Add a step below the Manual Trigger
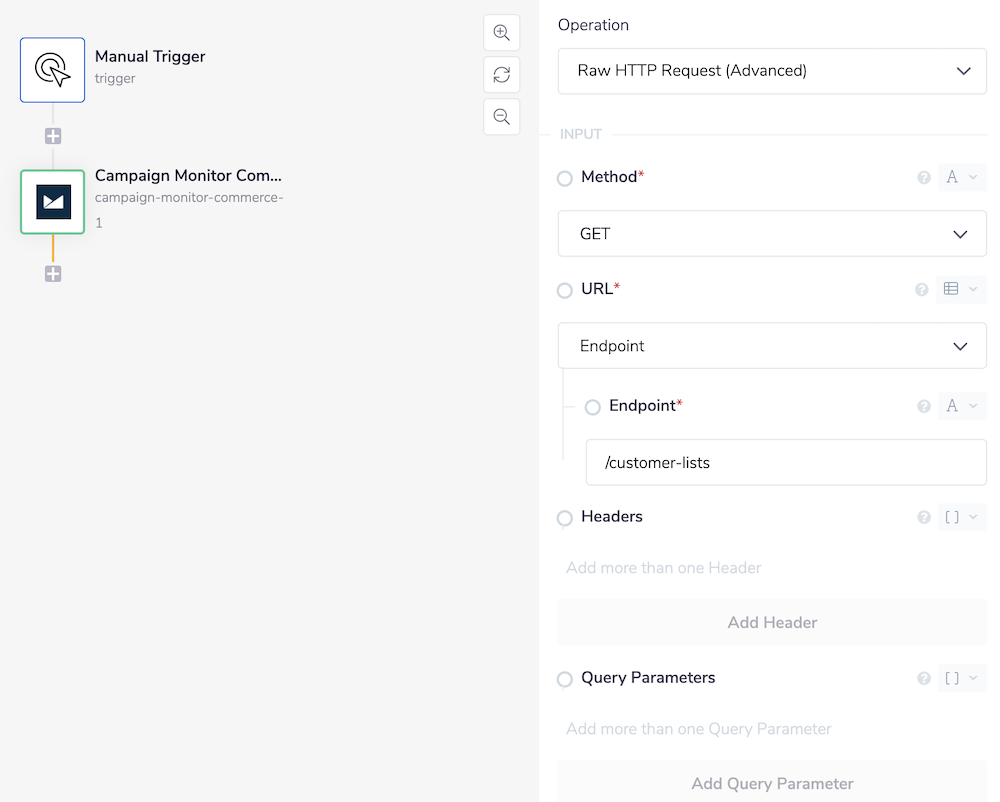 pos(52,135)
